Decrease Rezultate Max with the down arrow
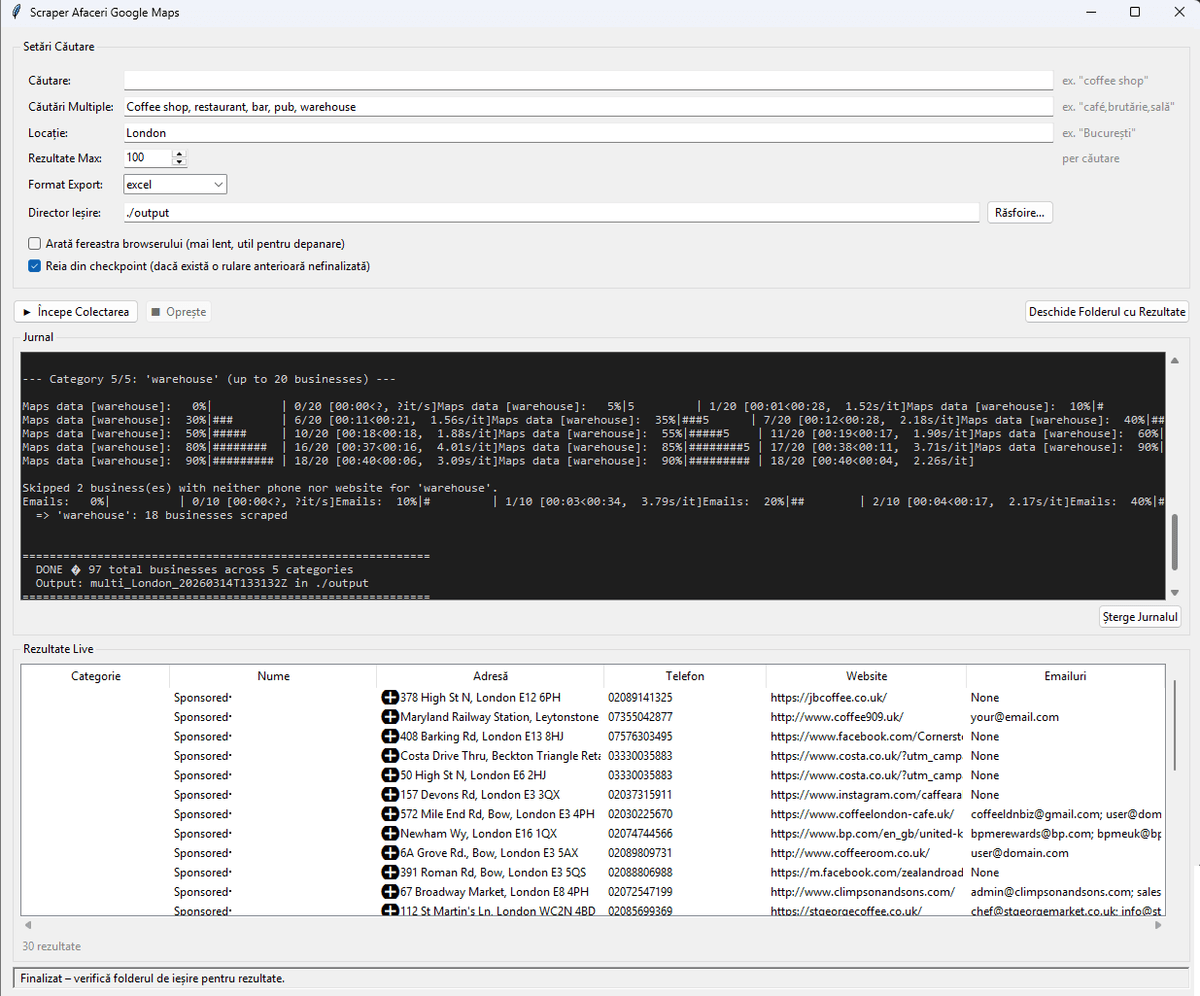This screenshot has height=996, width=1200. pos(179,162)
